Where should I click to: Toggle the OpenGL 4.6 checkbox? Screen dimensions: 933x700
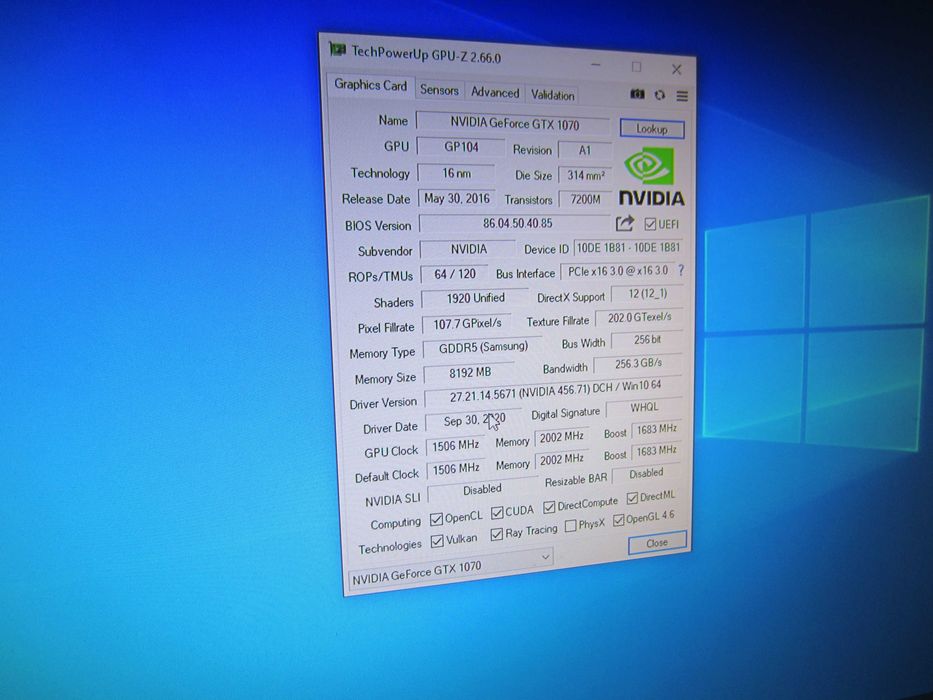618,520
